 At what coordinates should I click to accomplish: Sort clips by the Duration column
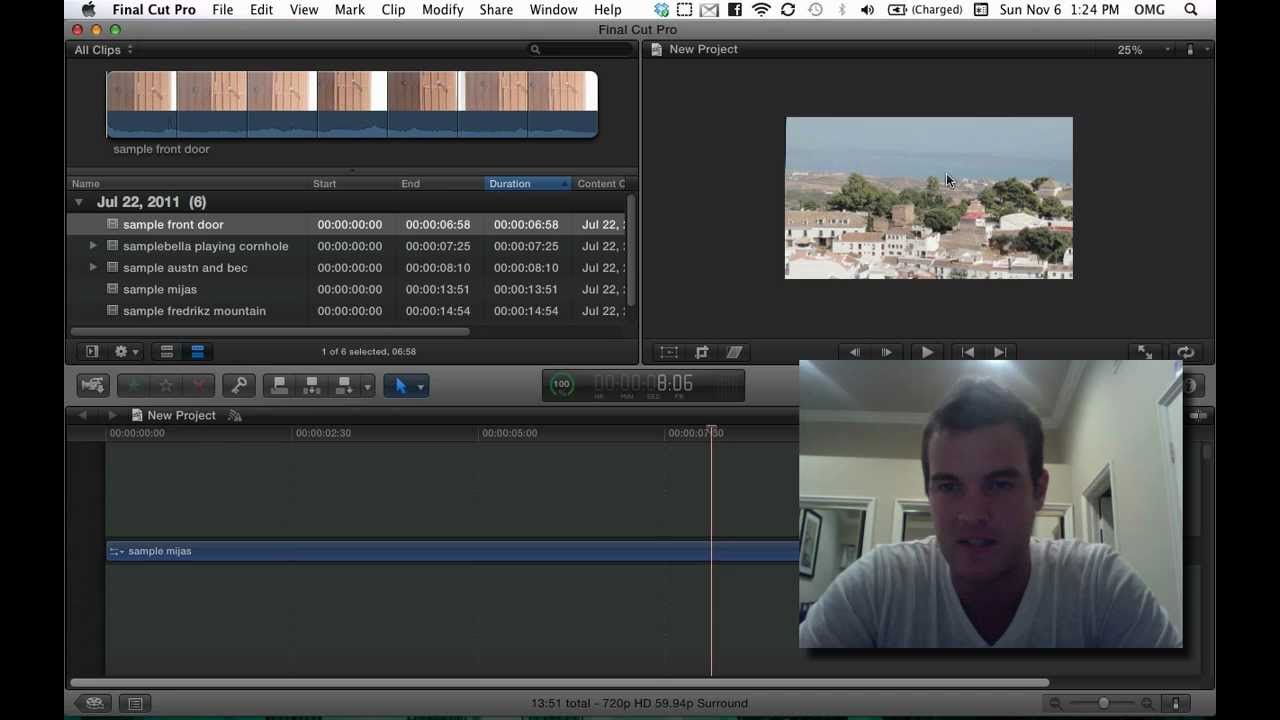click(528, 184)
